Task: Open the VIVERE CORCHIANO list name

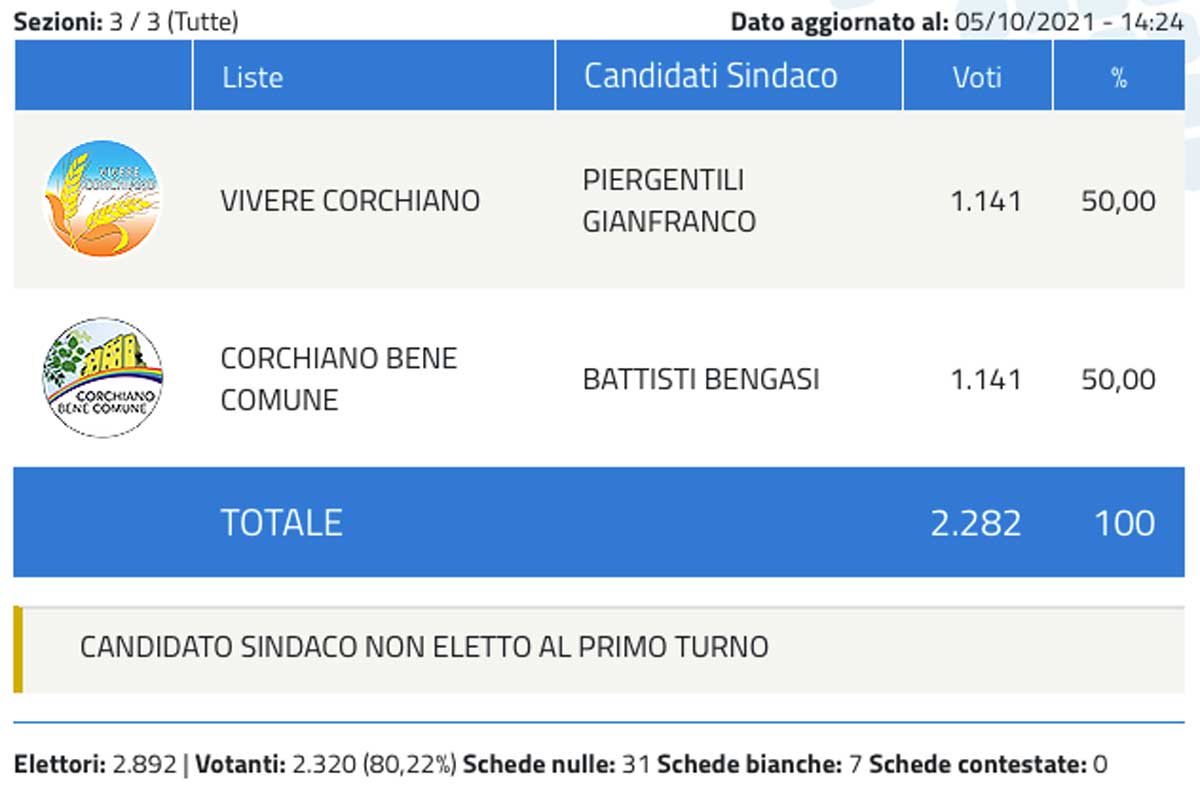Action: coord(350,201)
